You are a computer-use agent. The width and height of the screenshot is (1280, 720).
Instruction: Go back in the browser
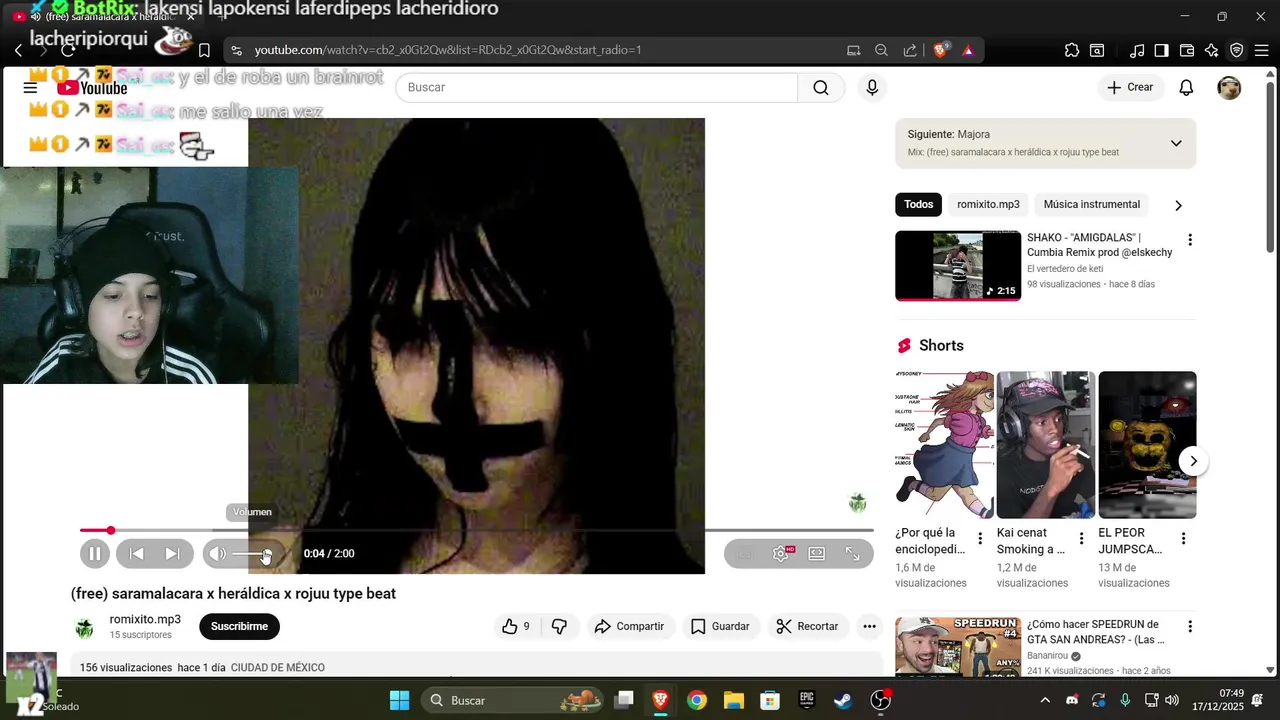click(18, 50)
